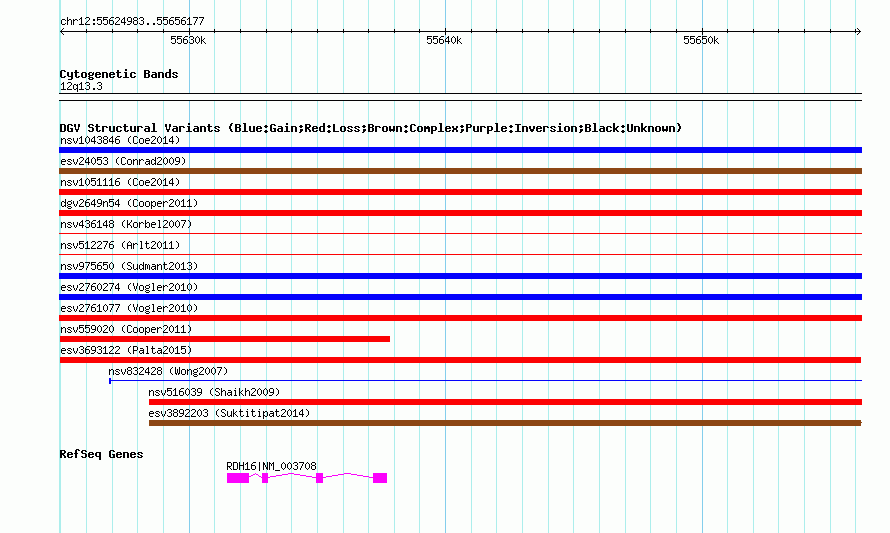
Task: Click the ruler's left arrowhead
Action: point(62,31)
